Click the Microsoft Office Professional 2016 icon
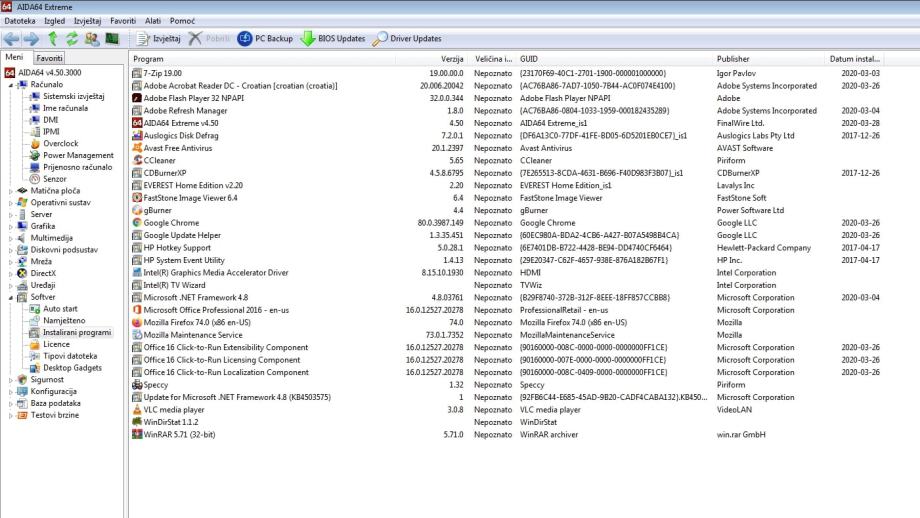Screen dimensions: 920x518 [x=137, y=310]
